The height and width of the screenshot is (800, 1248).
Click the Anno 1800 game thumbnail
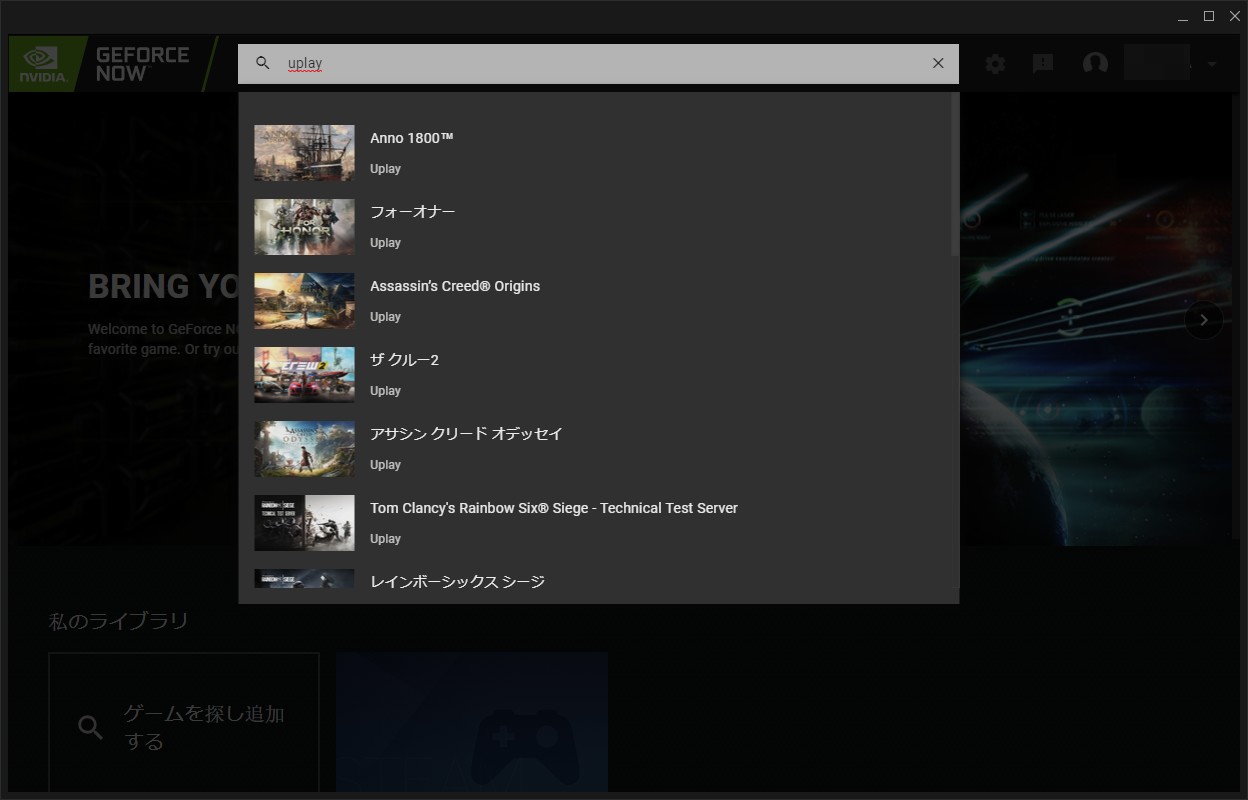pyautogui.click(x=304, y=153)
